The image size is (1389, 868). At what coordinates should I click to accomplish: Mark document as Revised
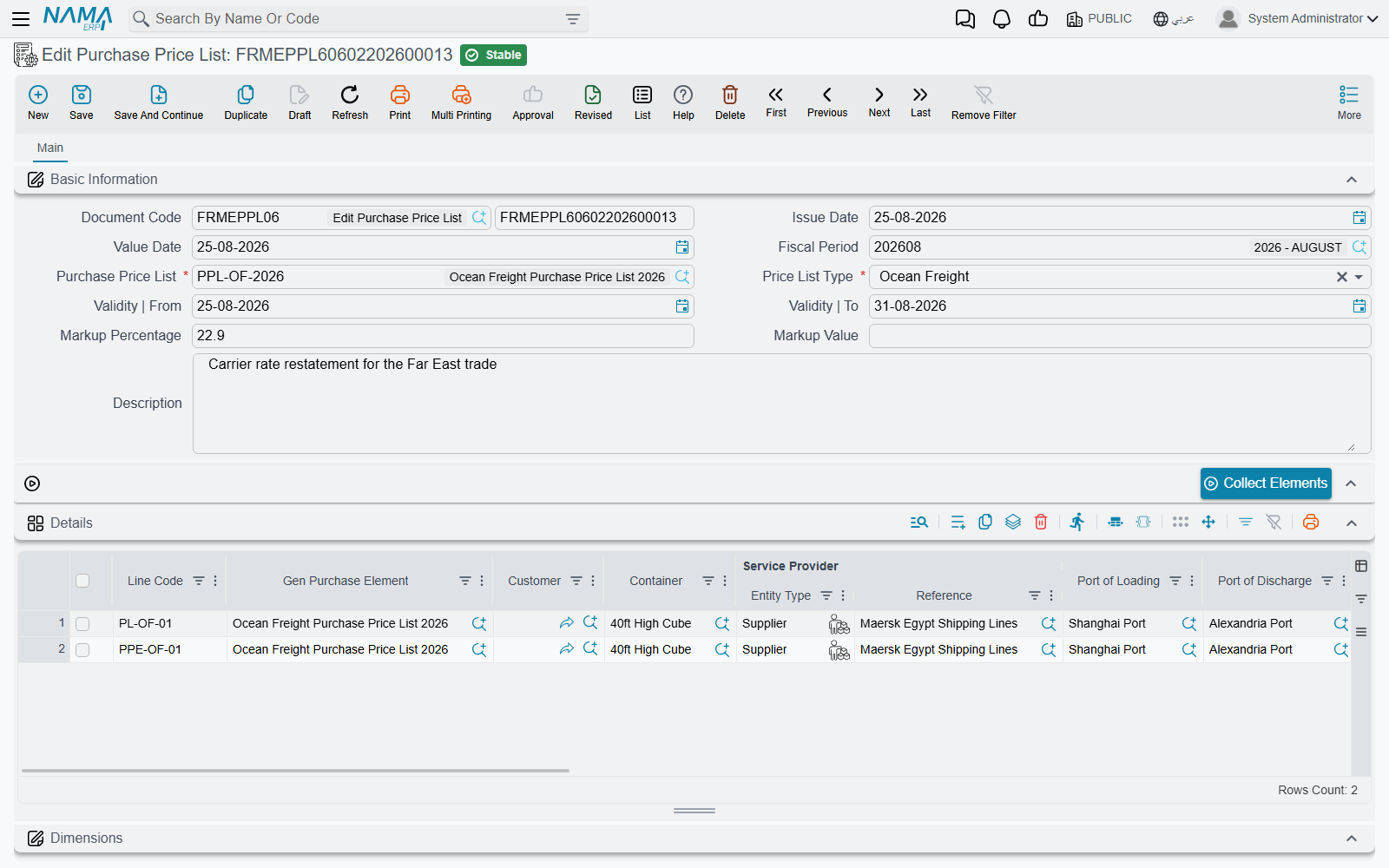593,102
